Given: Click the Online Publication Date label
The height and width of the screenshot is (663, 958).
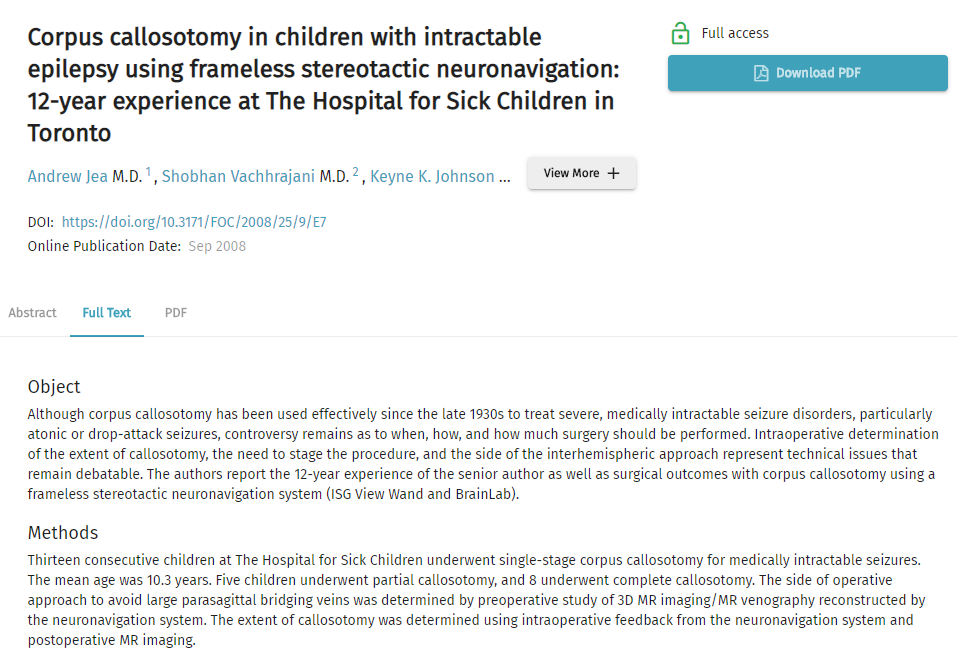Looking at the screenshot, I should tap(104, 246).
